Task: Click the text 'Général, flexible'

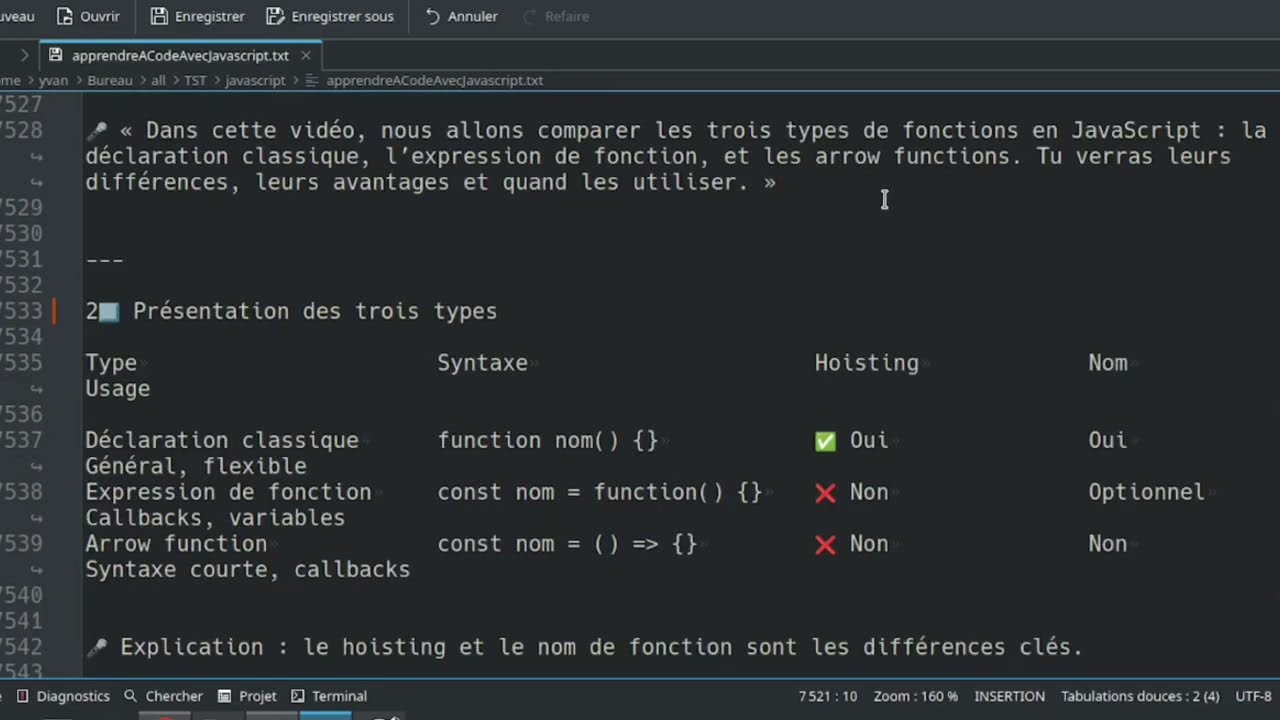Action: coord(196,466)
